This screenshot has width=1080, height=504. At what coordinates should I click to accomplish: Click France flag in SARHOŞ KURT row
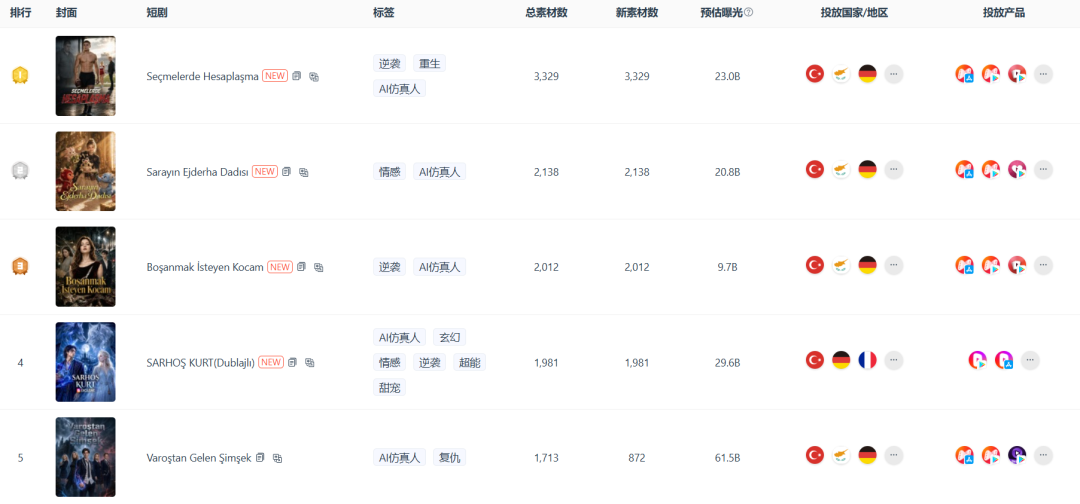point(867,359)
